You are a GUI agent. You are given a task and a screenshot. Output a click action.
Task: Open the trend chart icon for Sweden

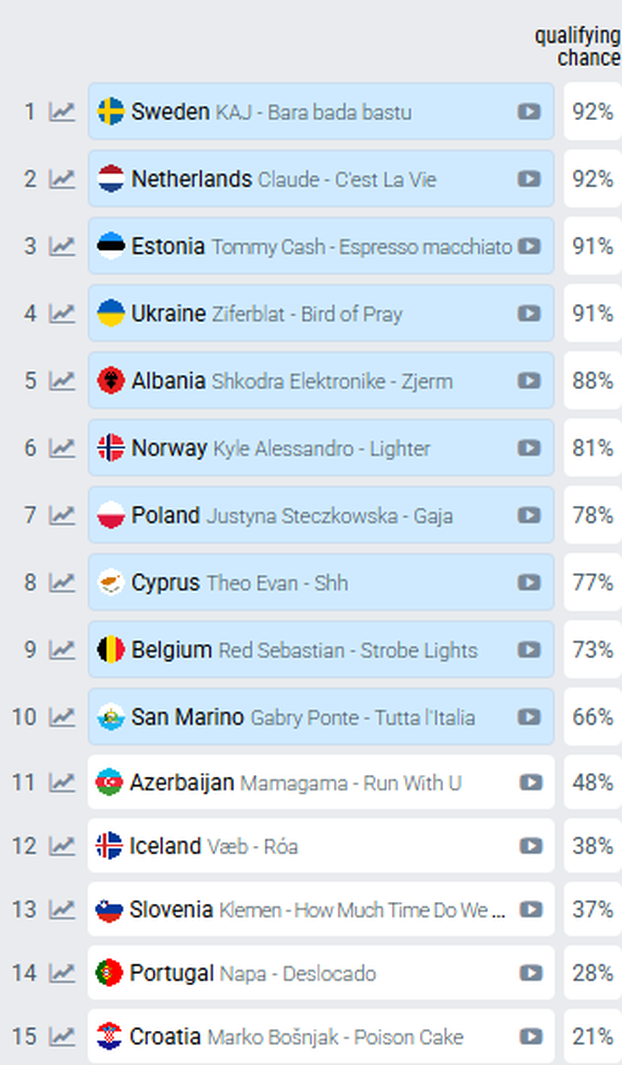(x=61, y=111)
